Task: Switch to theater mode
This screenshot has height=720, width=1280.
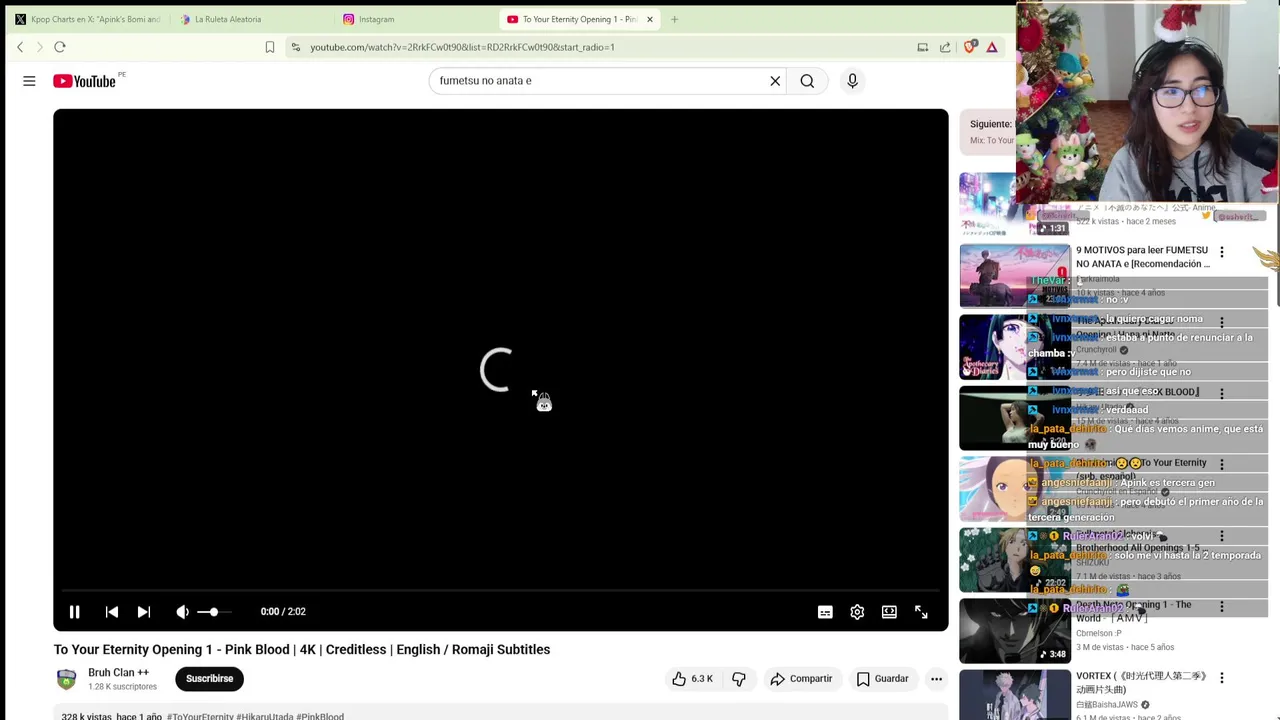Action: 889,612
